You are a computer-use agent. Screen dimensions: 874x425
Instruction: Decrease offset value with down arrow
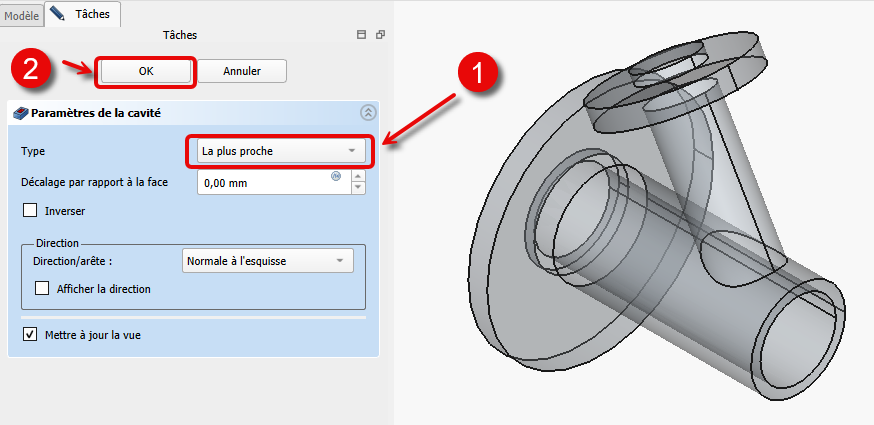tap(358, 188)
